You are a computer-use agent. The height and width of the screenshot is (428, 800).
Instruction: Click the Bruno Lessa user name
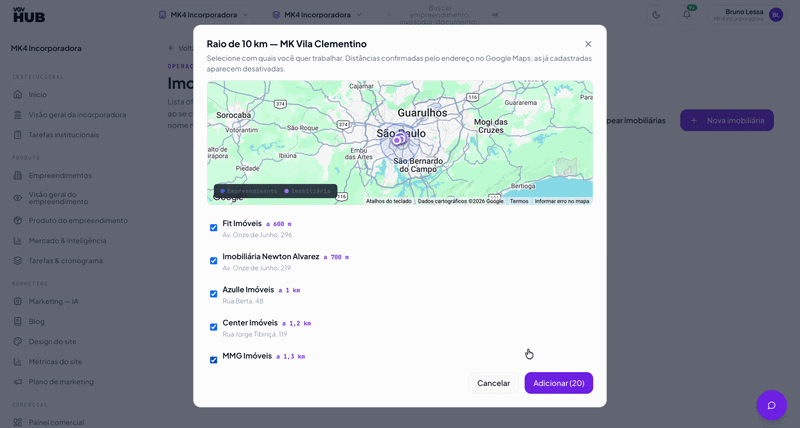744,12
